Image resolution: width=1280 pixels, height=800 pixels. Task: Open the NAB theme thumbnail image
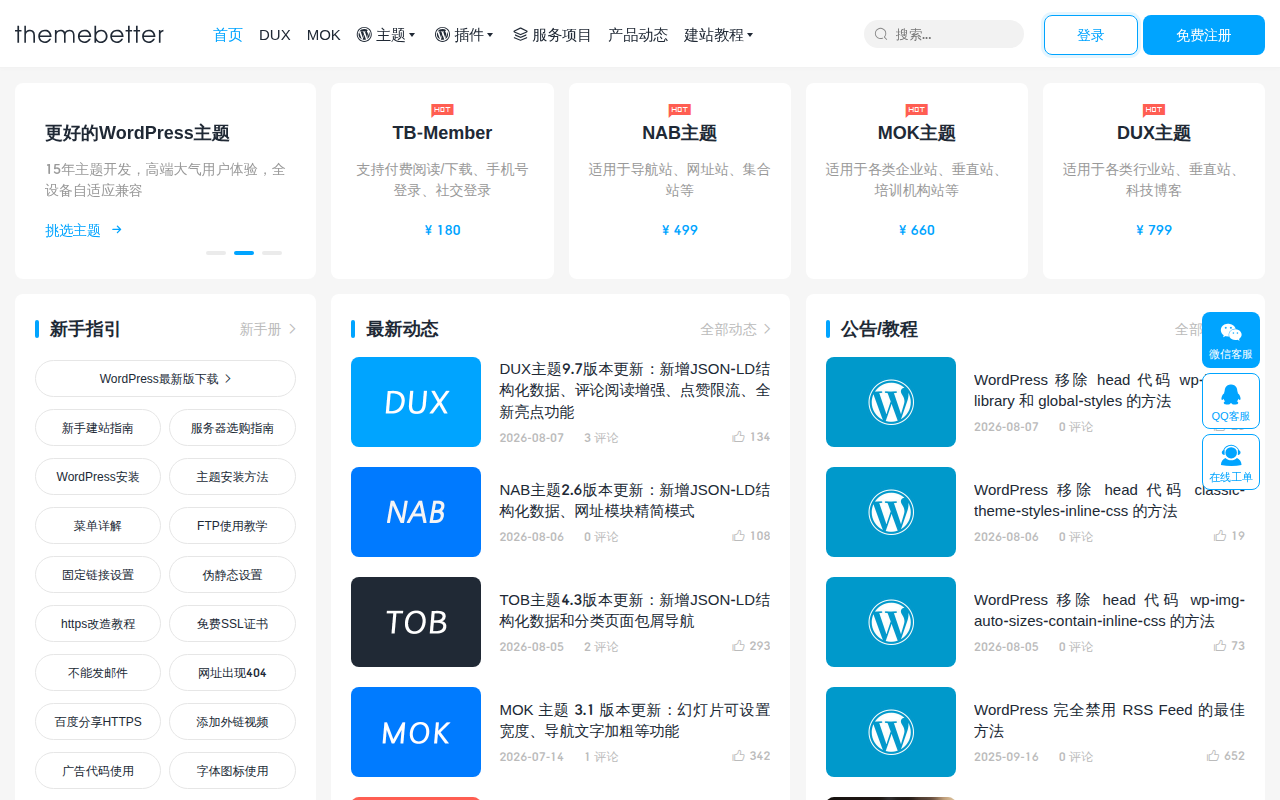[416, 512]
